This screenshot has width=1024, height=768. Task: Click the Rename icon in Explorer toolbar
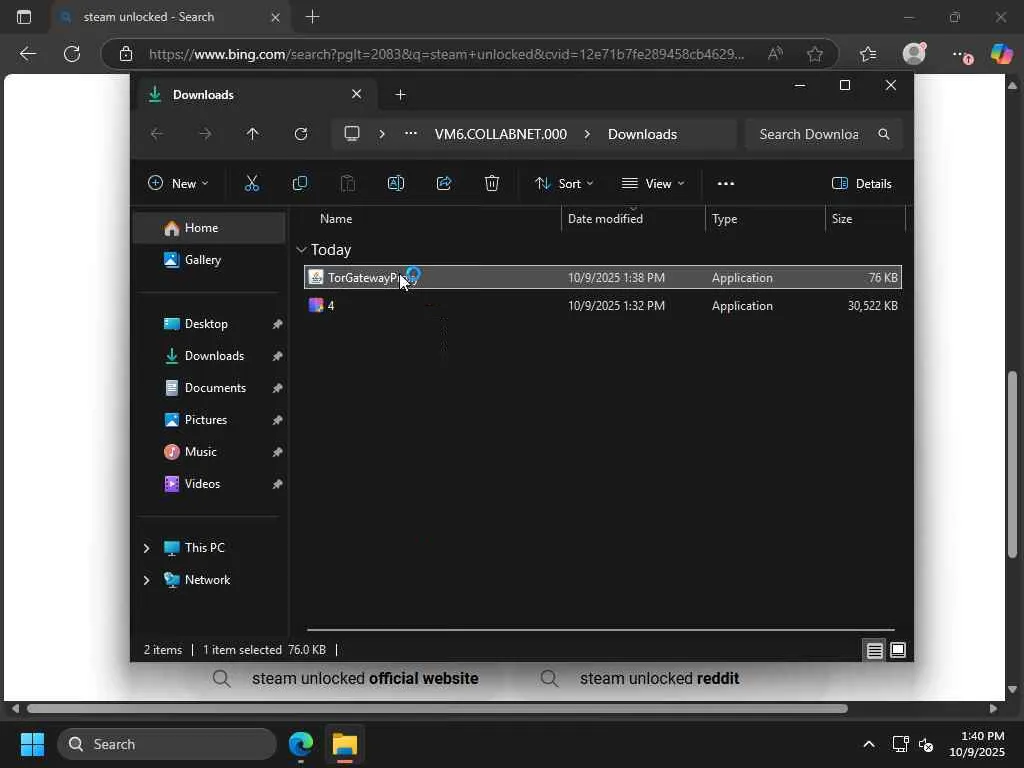point(396,184)
